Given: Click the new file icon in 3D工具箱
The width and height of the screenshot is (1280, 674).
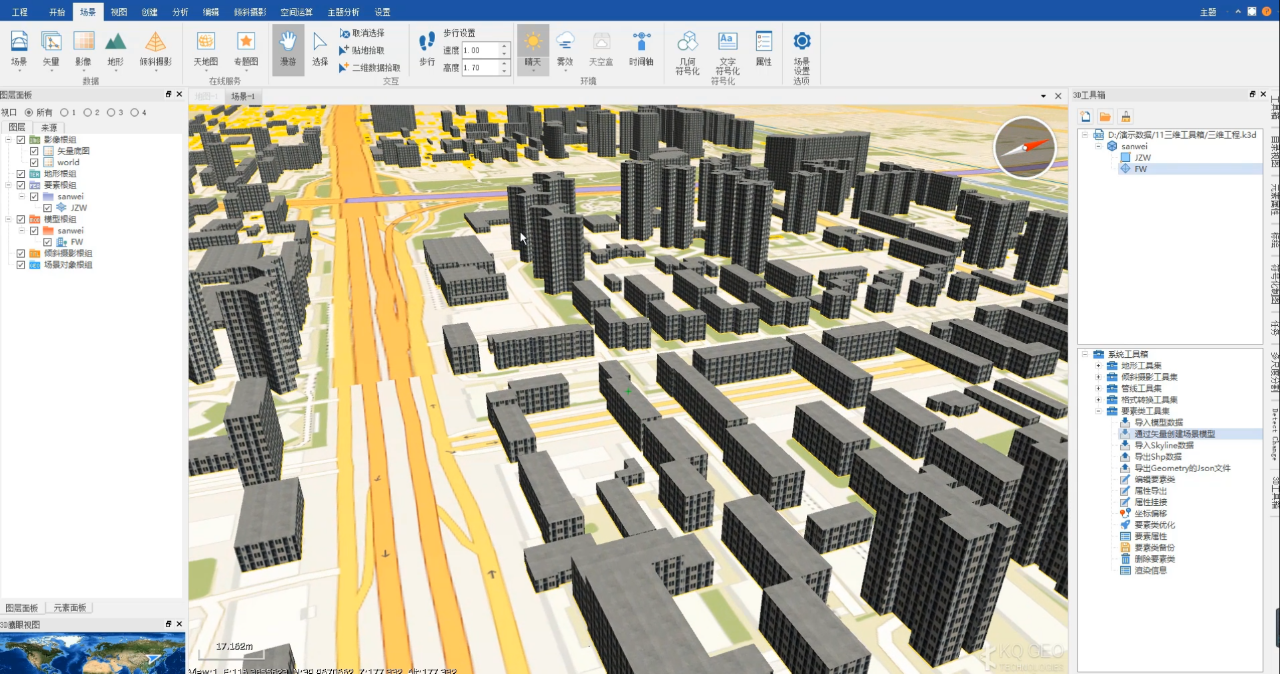Looking at the screenshot, I should [x=1086, y=117].
